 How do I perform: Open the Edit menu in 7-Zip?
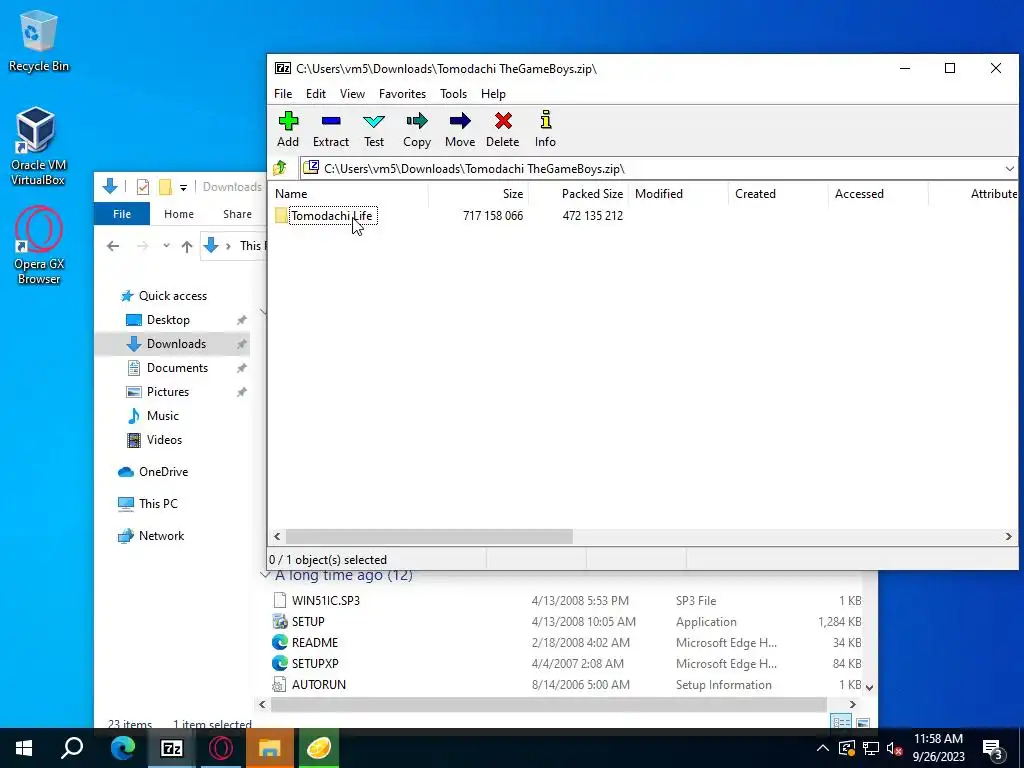point(315,94)
